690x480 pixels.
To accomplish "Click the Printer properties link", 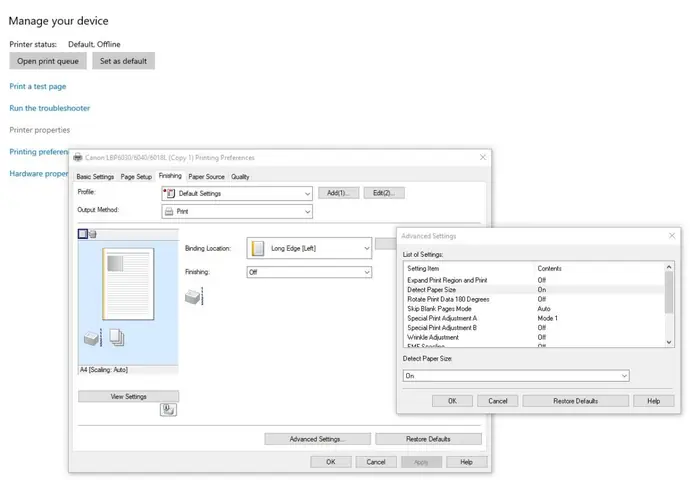I will tap(40, 130).
